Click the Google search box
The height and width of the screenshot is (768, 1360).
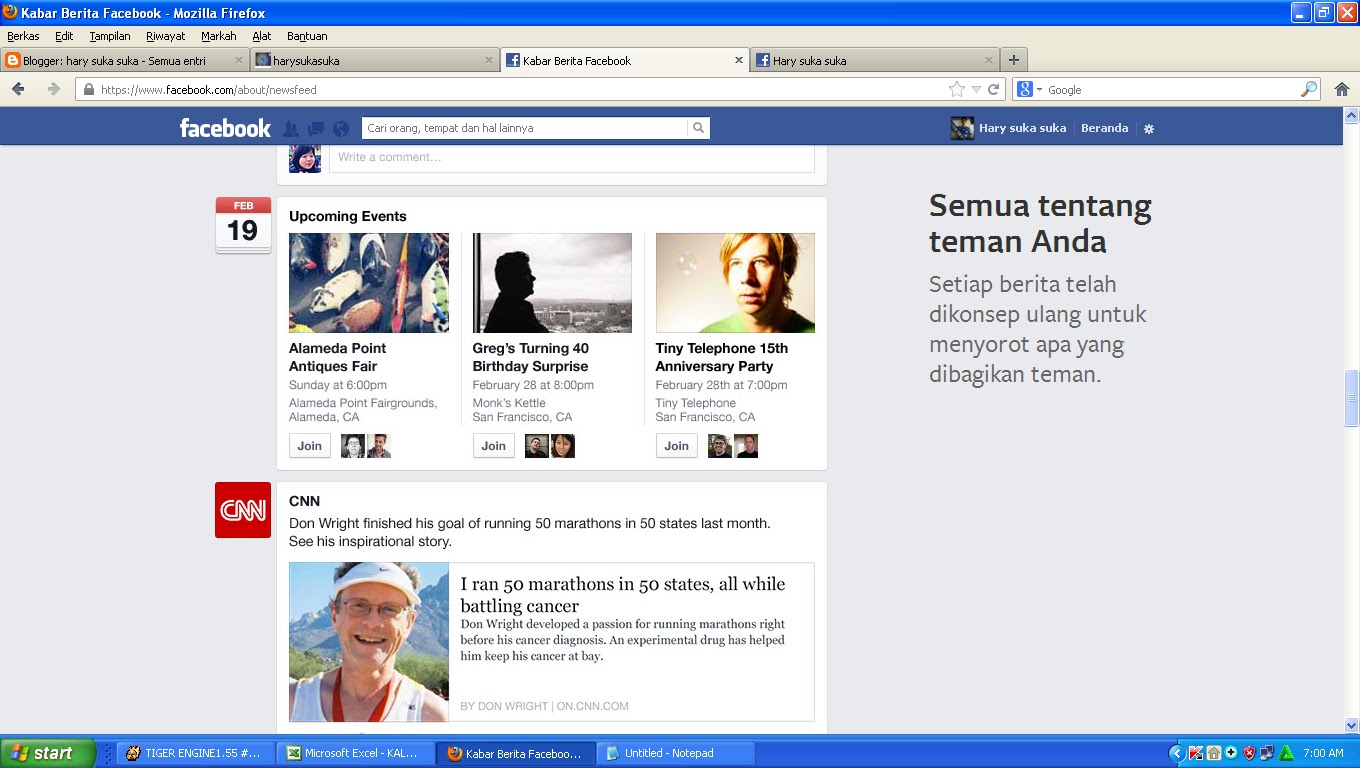1172,89
